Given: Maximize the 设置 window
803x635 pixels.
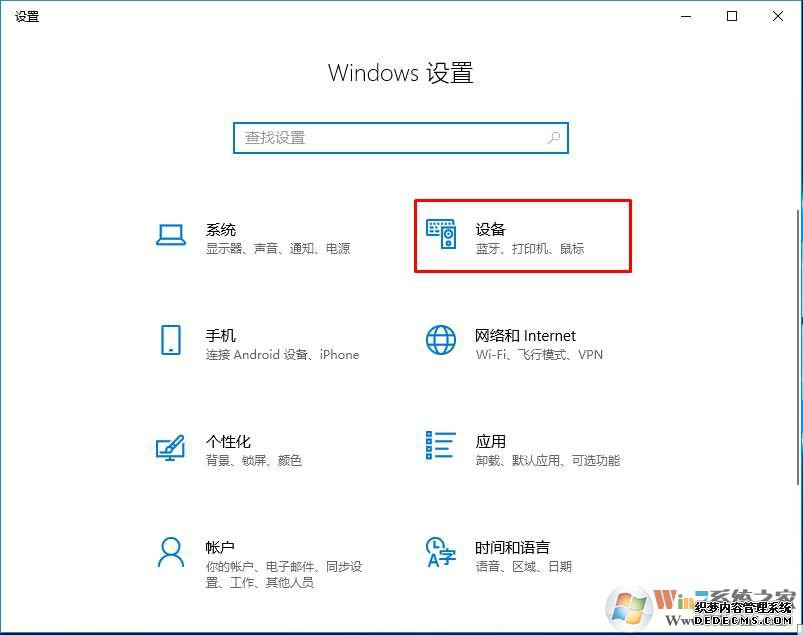Looking at the screenshot, I should (732, 16).
